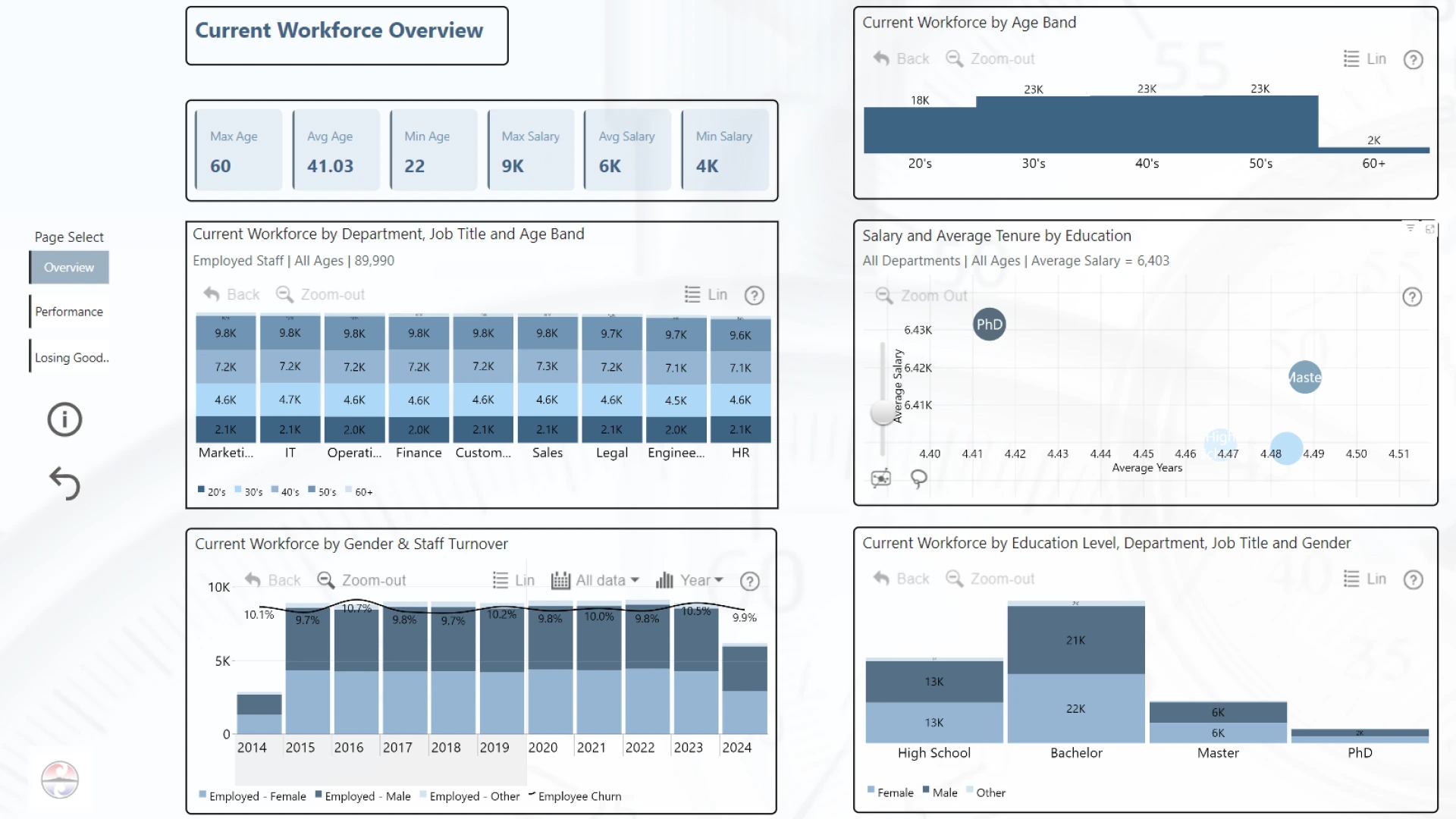Click the Max Age card

coord(238,150)
